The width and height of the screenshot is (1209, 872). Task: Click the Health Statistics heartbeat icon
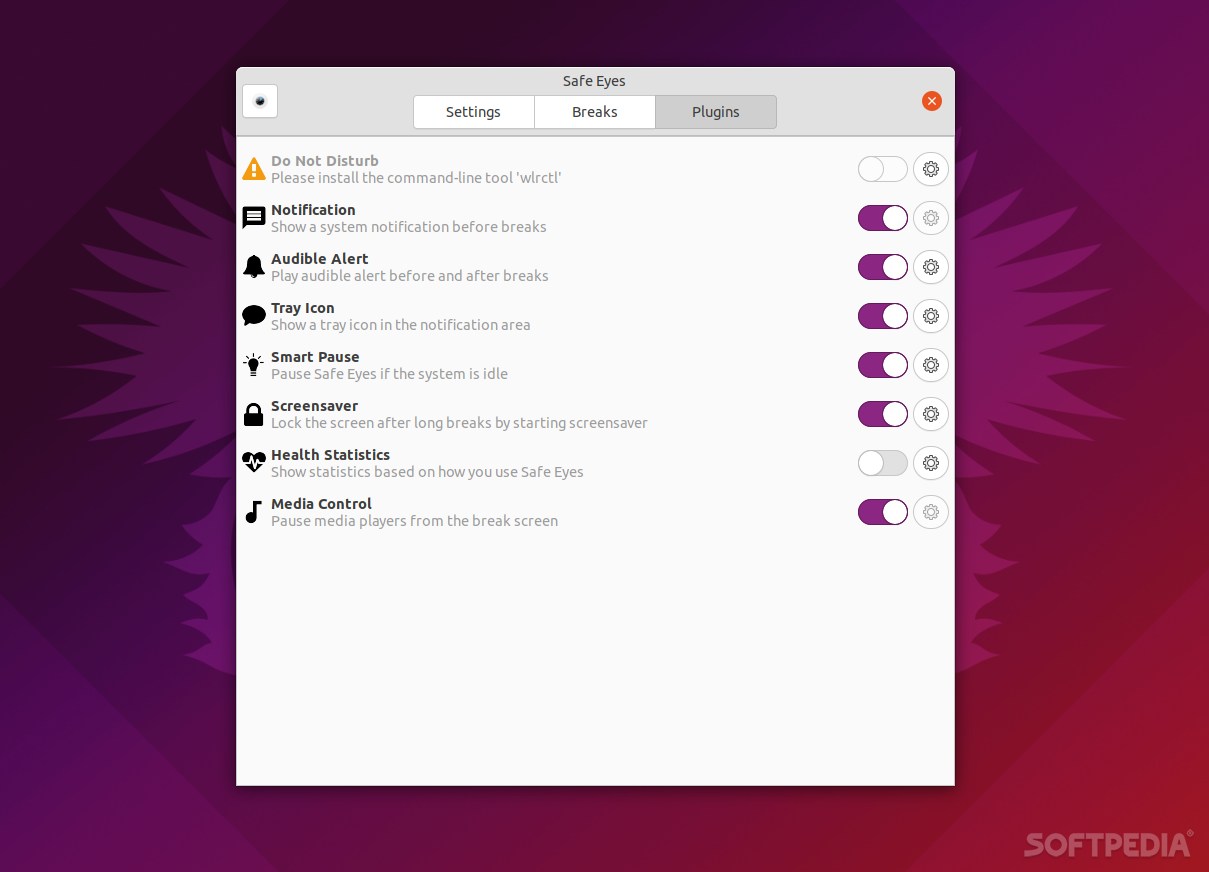[253, 462]
